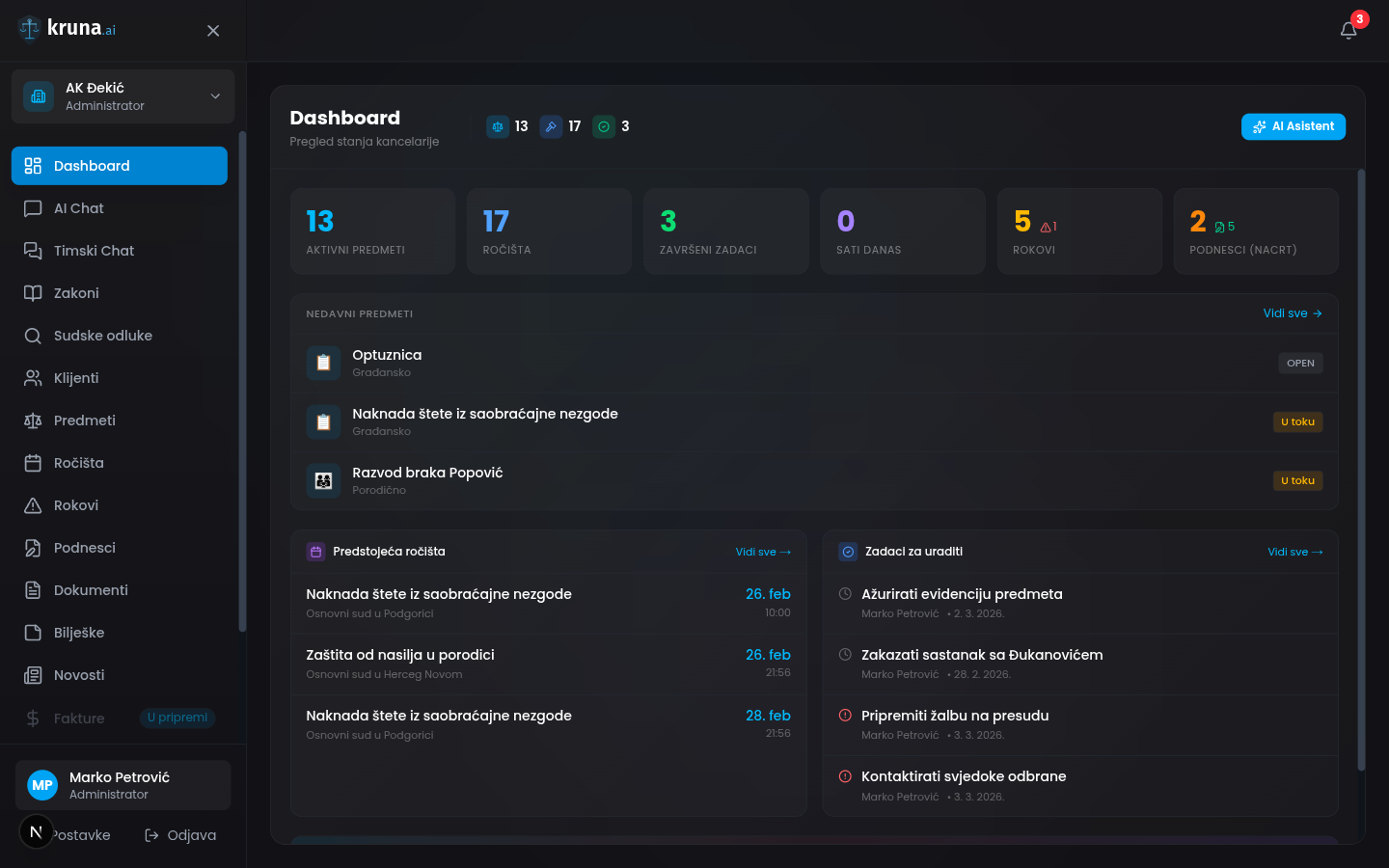Open the Sudske odluke menu item
This screenshot has height=868, width=1389.
(x=102, y=336)
